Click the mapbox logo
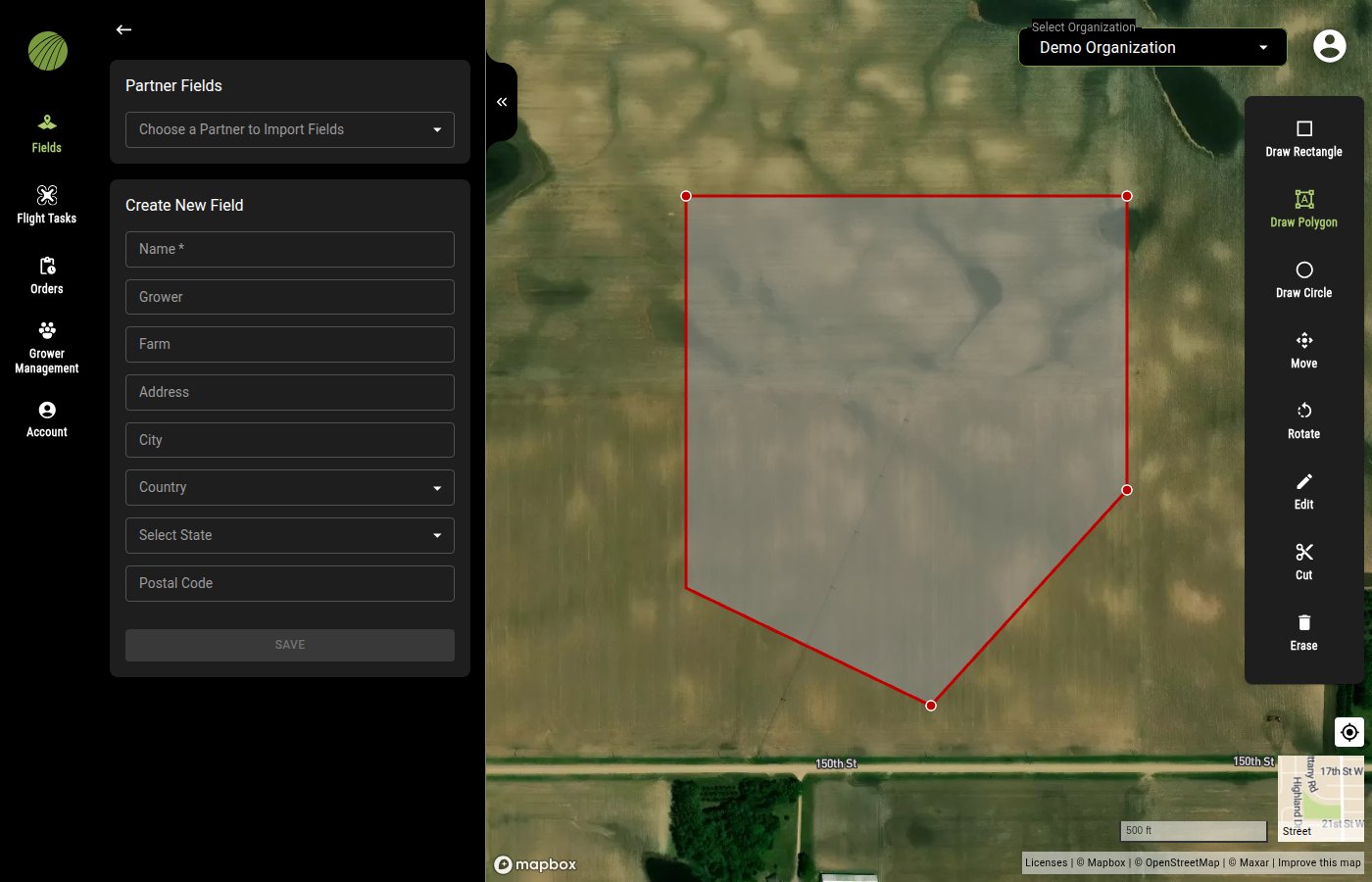 pos(535,864)
